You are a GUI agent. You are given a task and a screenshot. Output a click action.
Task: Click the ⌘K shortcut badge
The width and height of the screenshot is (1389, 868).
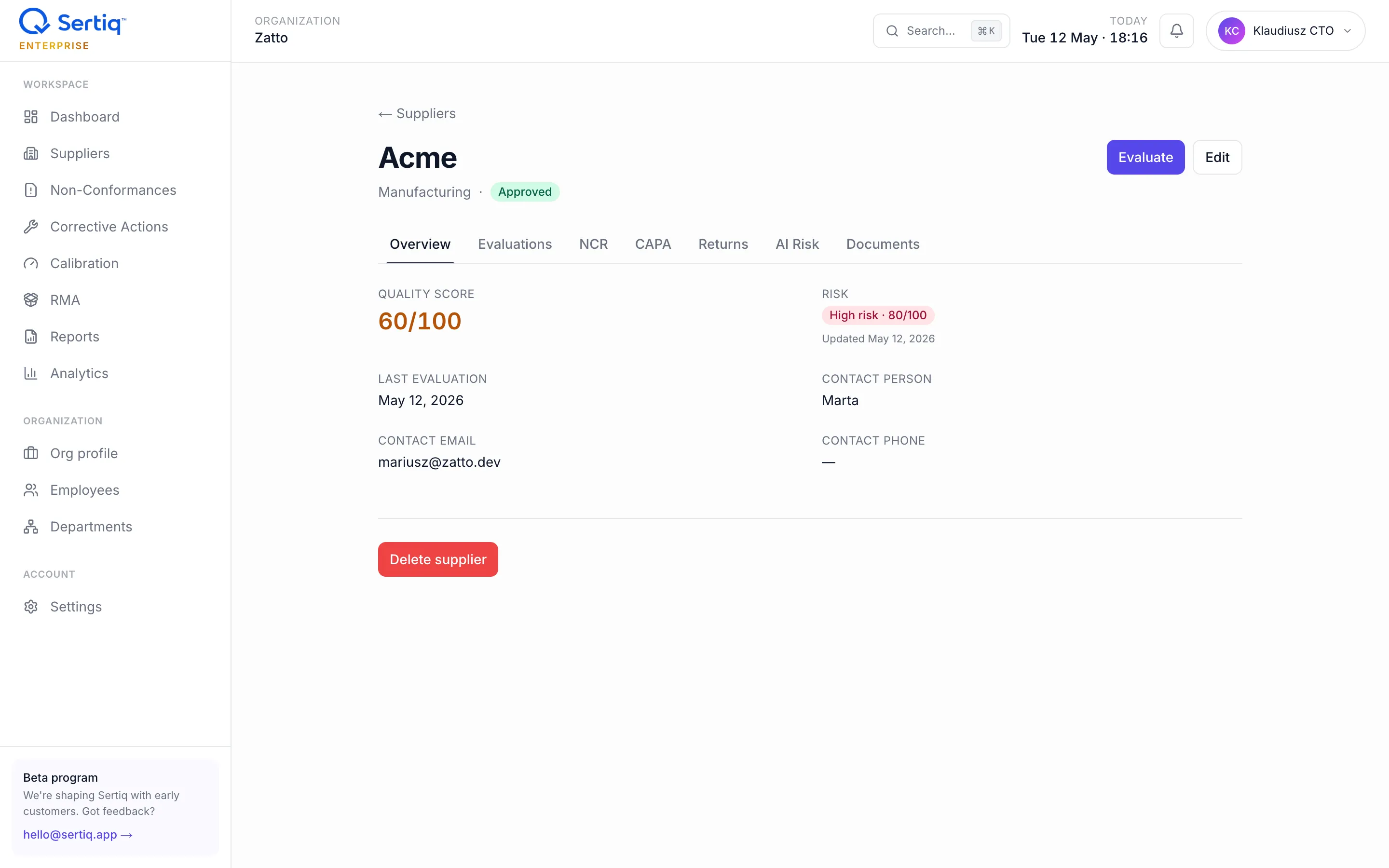(x=986, y=31)
